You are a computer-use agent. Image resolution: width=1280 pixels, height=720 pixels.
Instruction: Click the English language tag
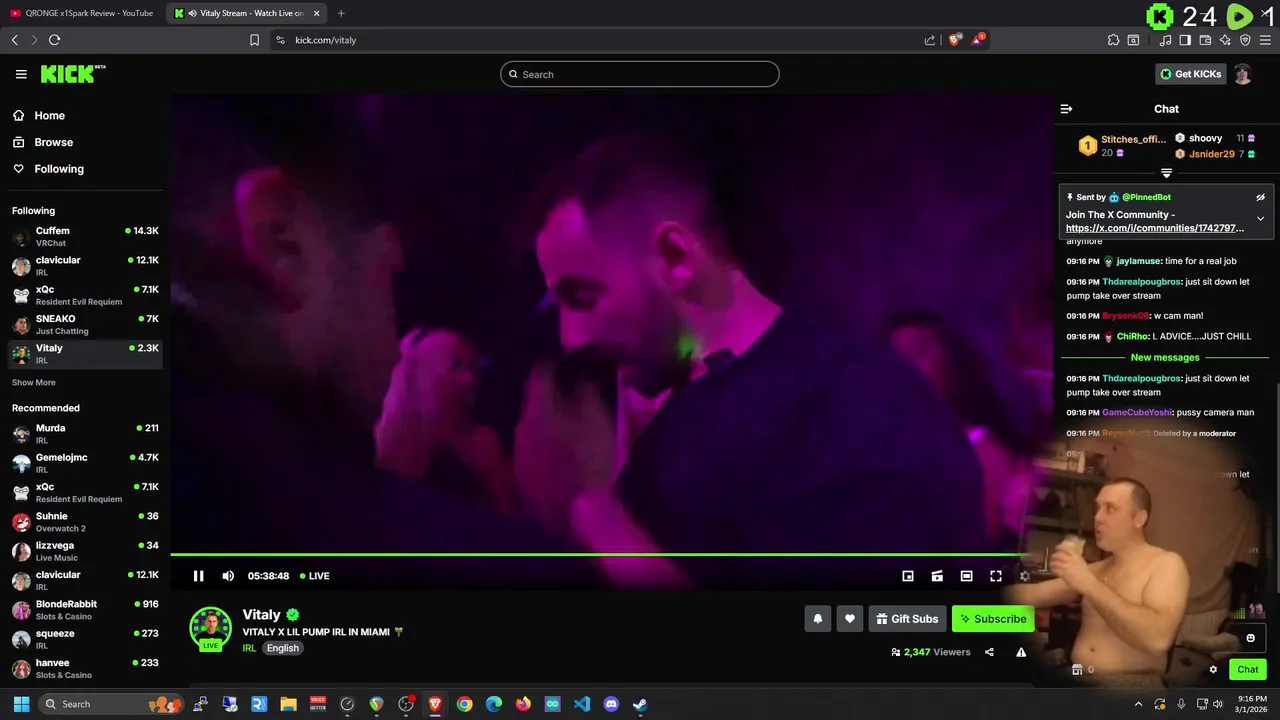(283, 648)
